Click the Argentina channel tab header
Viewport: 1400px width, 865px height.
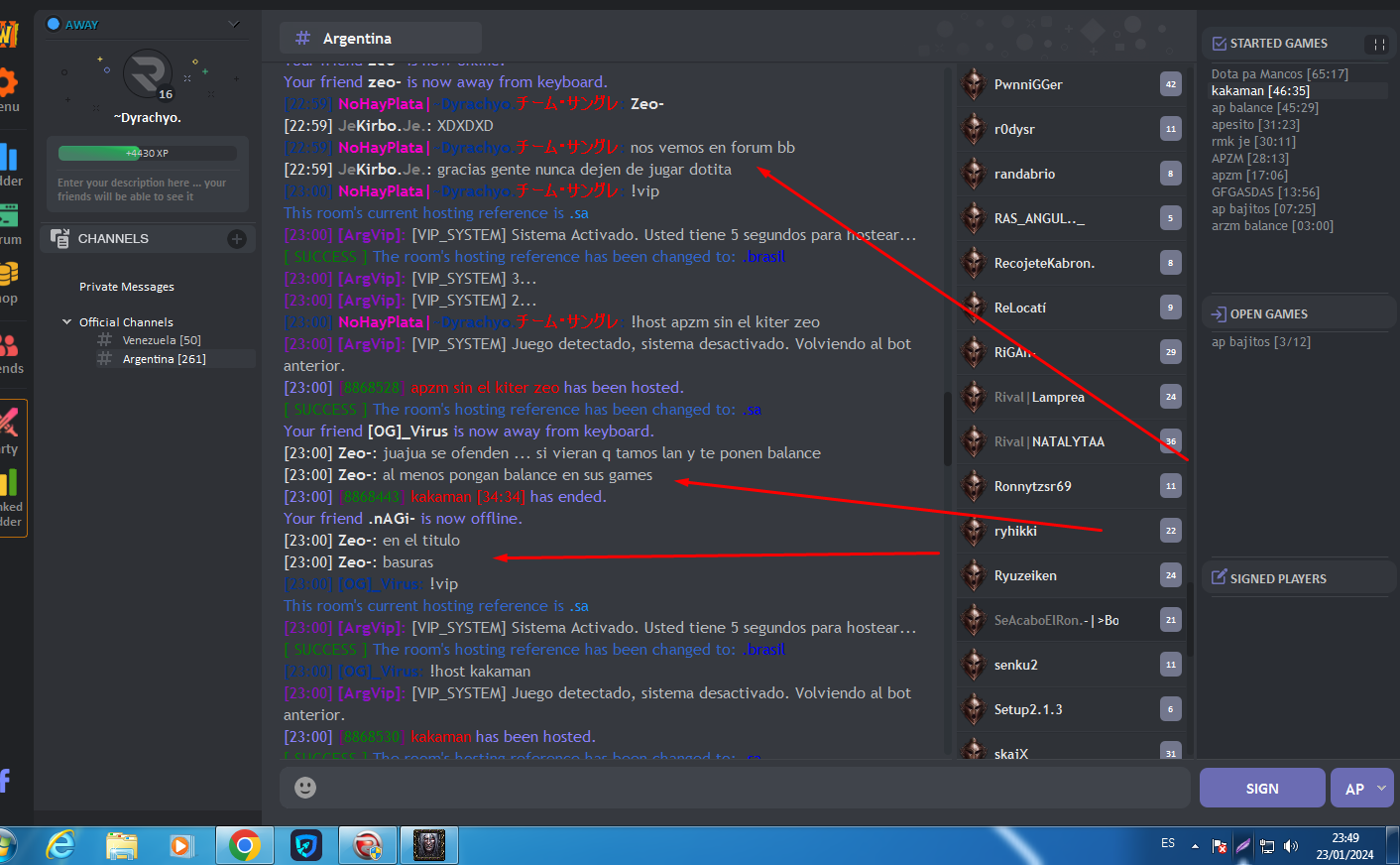[381, 38]
